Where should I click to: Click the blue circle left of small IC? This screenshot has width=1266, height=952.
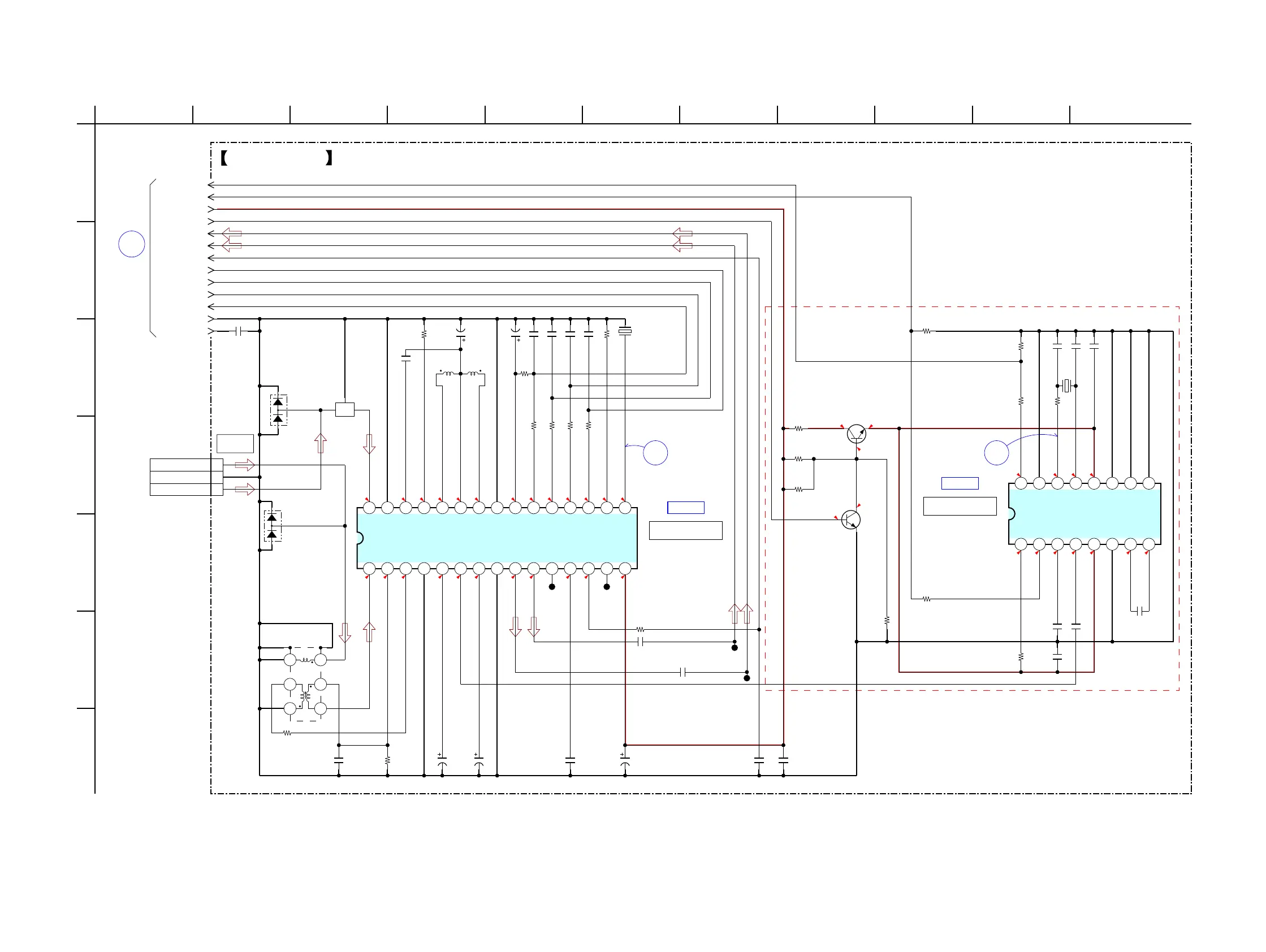996,453
